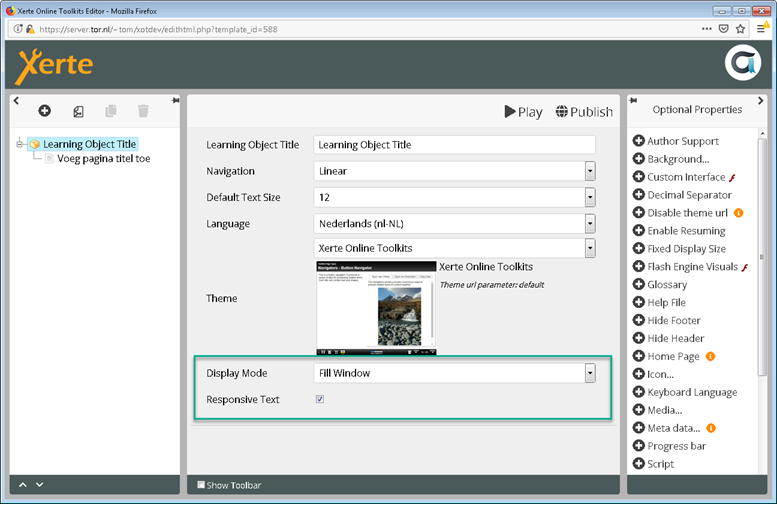Image resolution: width=777 pixels, height=505 pixels.
Task: Click info icon beside Meta data
Action: point(711,428)
